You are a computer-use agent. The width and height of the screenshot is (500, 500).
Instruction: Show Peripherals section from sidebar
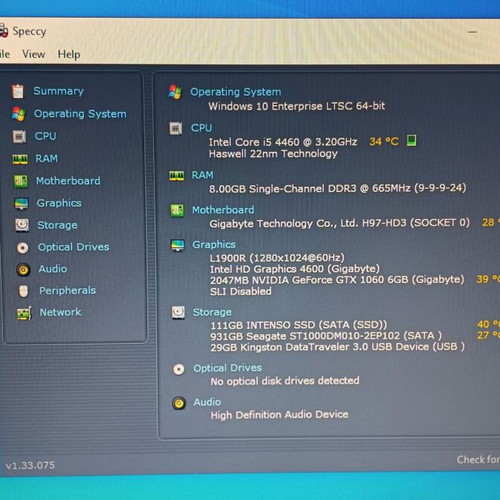(68, 290)
